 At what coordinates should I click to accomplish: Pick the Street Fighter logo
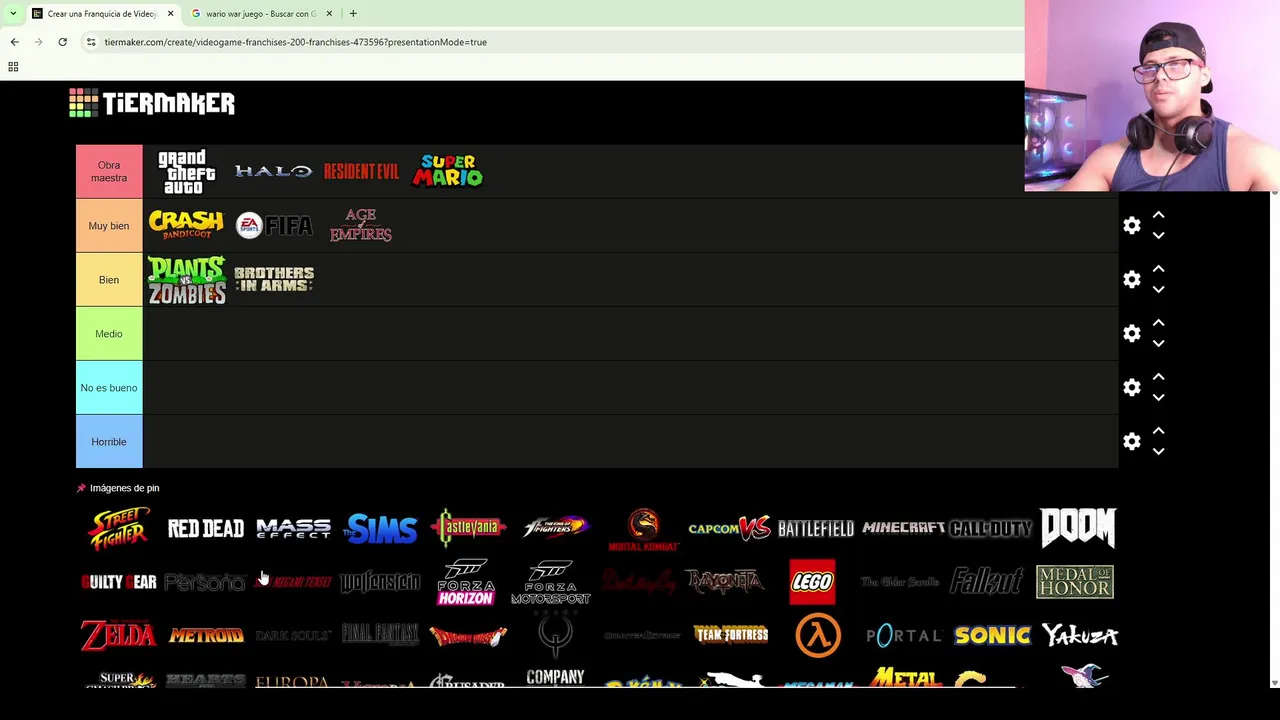click(119, 528)
